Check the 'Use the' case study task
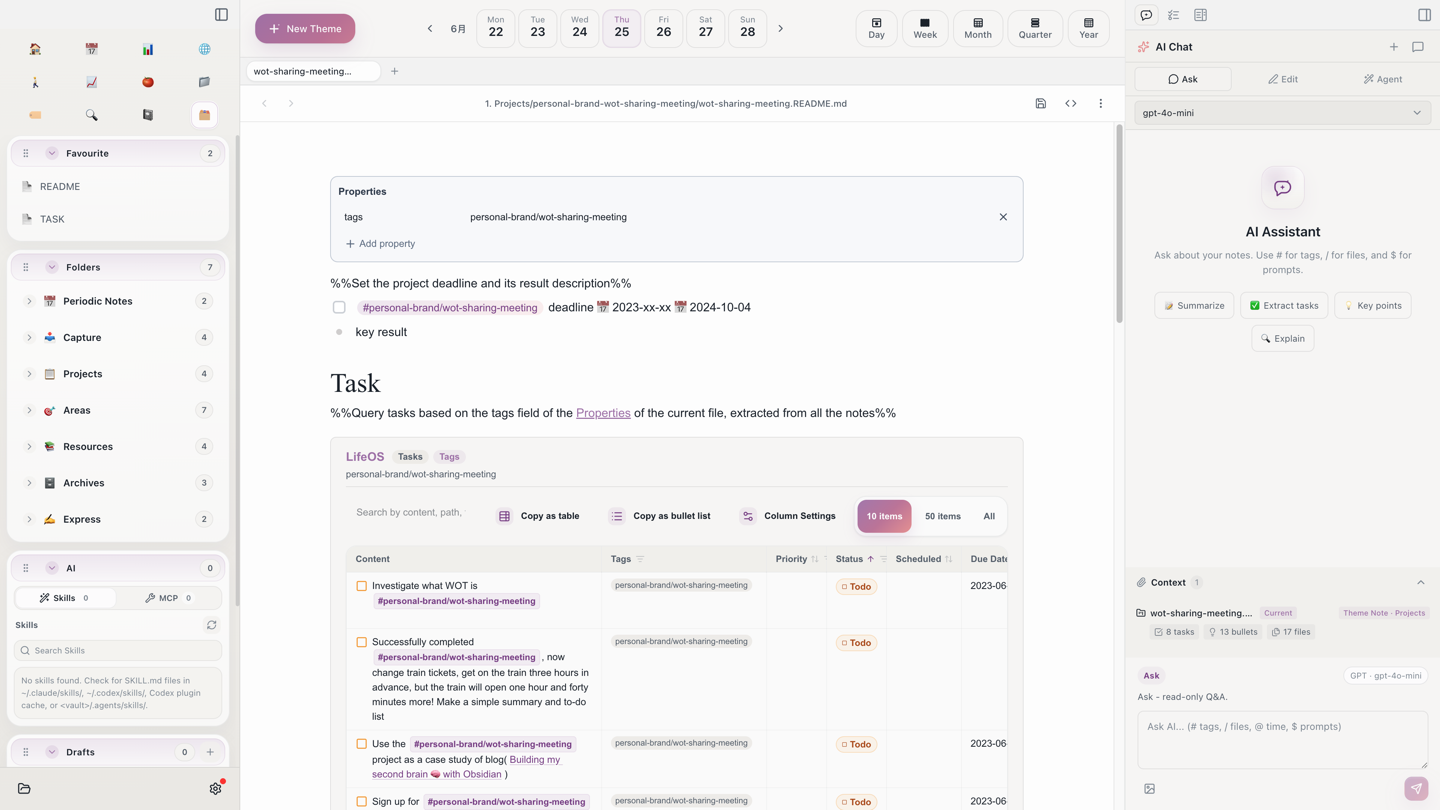1440x810 pixels. click(x=361, y=744)
